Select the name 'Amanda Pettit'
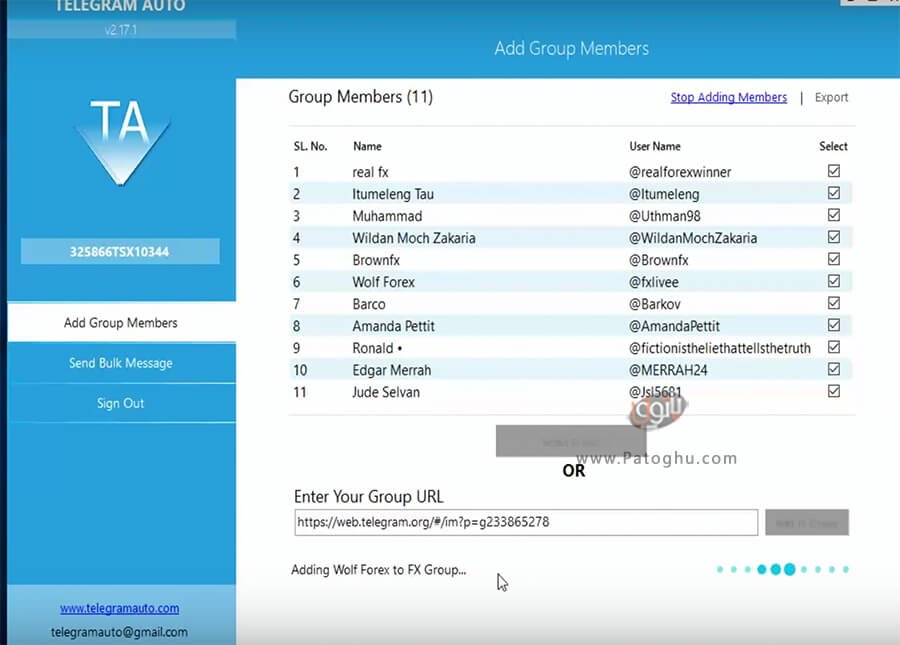 point(393,327)
